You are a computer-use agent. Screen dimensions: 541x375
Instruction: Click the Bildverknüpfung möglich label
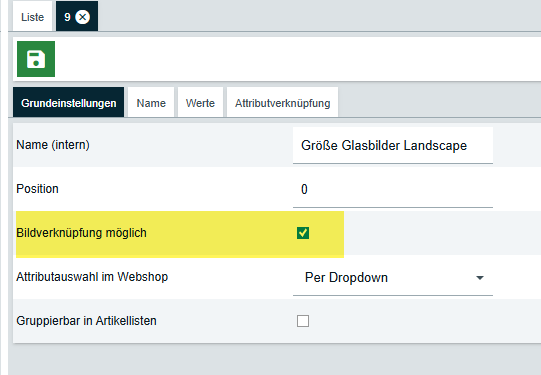pyautogui.click(x=81, y=233)
